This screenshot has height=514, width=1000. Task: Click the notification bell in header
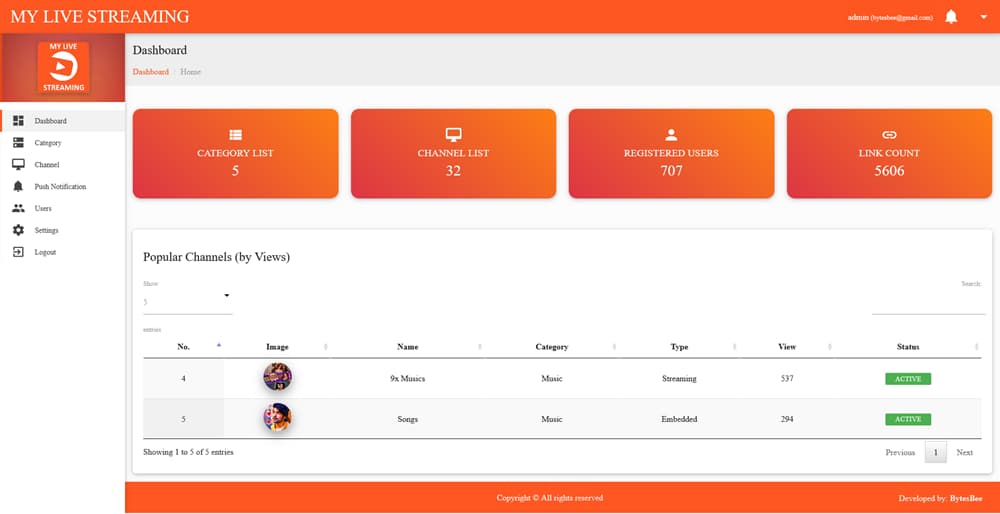coord(951,17)
